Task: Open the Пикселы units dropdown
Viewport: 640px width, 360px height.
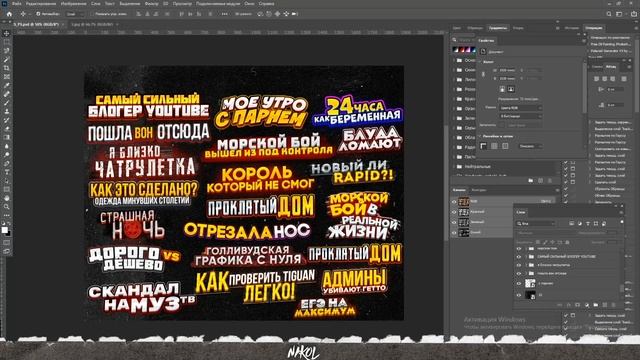Action: 530,146
